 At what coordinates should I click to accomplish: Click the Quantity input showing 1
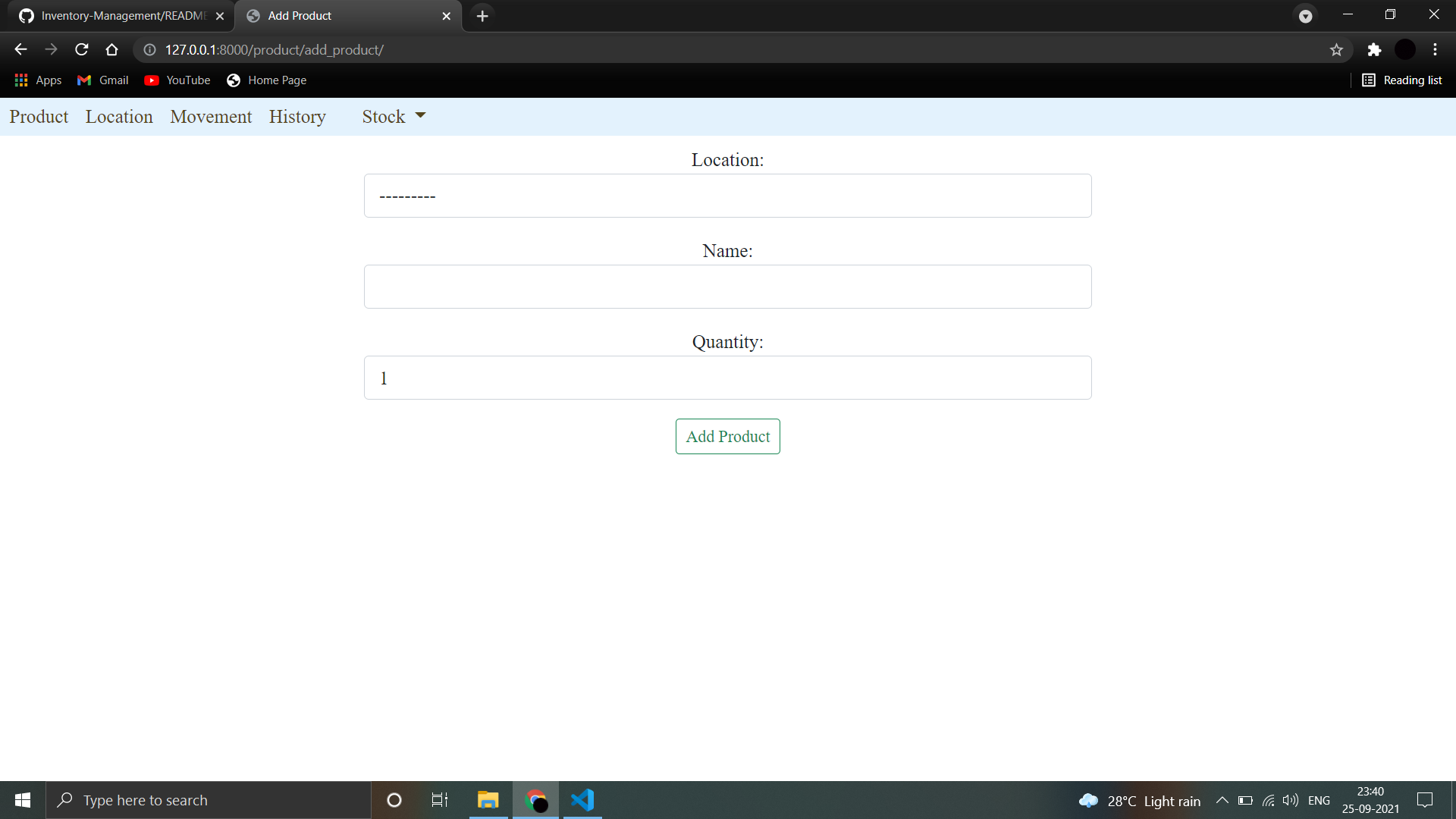point(727,377)
